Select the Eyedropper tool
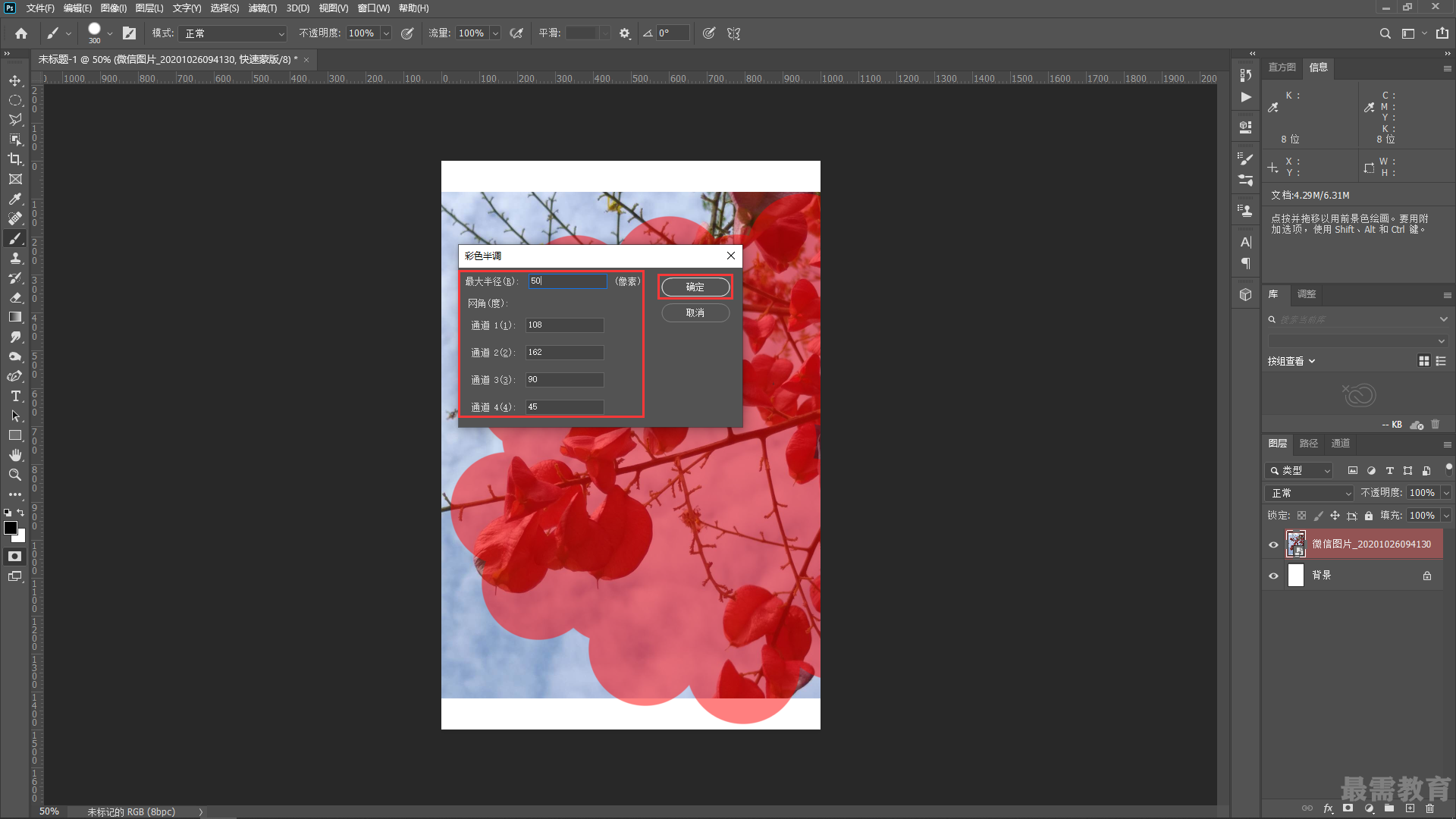1456x819 pixels. 15,199
